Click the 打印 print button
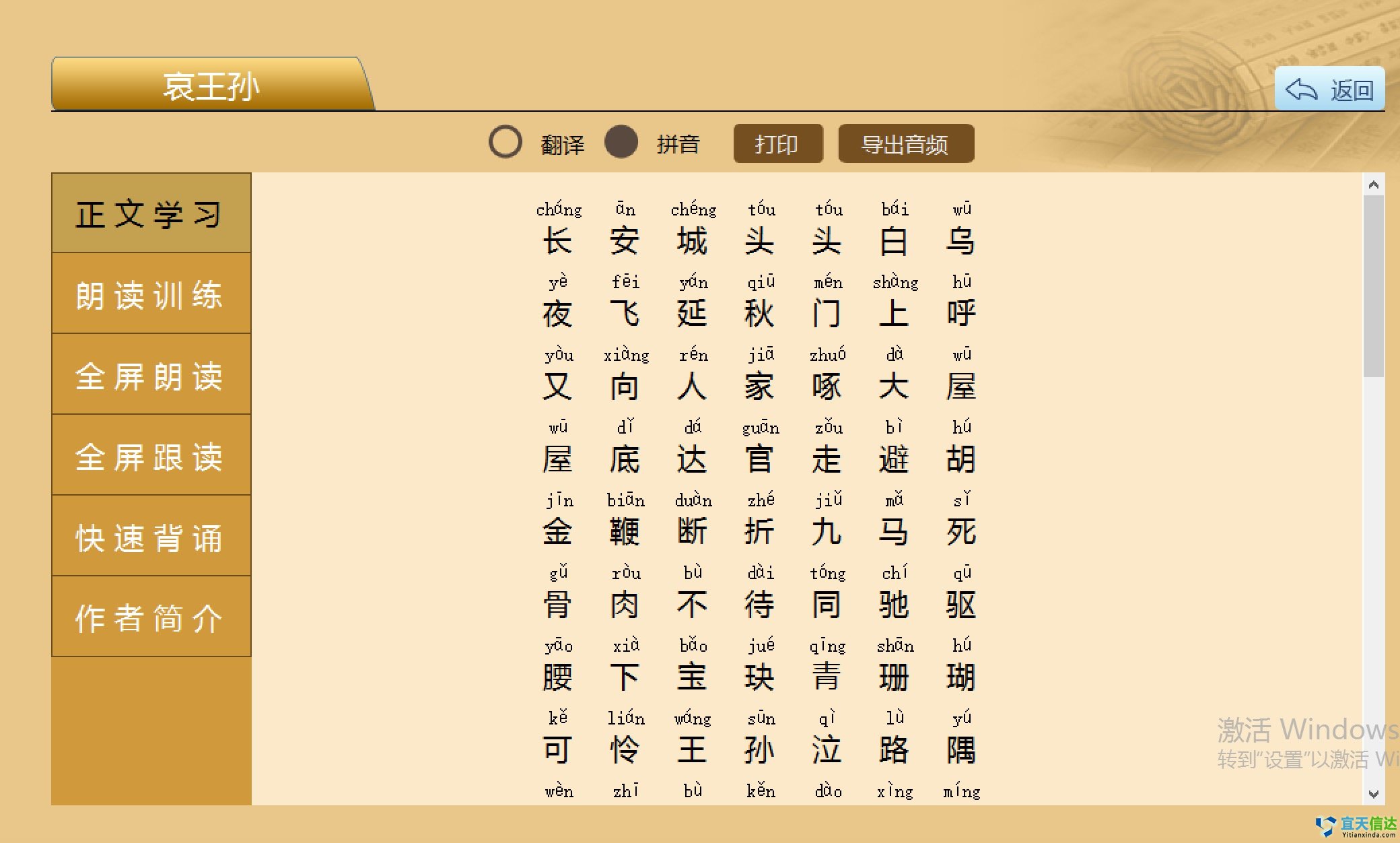Viewport: 1400px width, 843px height. [777, 143]
